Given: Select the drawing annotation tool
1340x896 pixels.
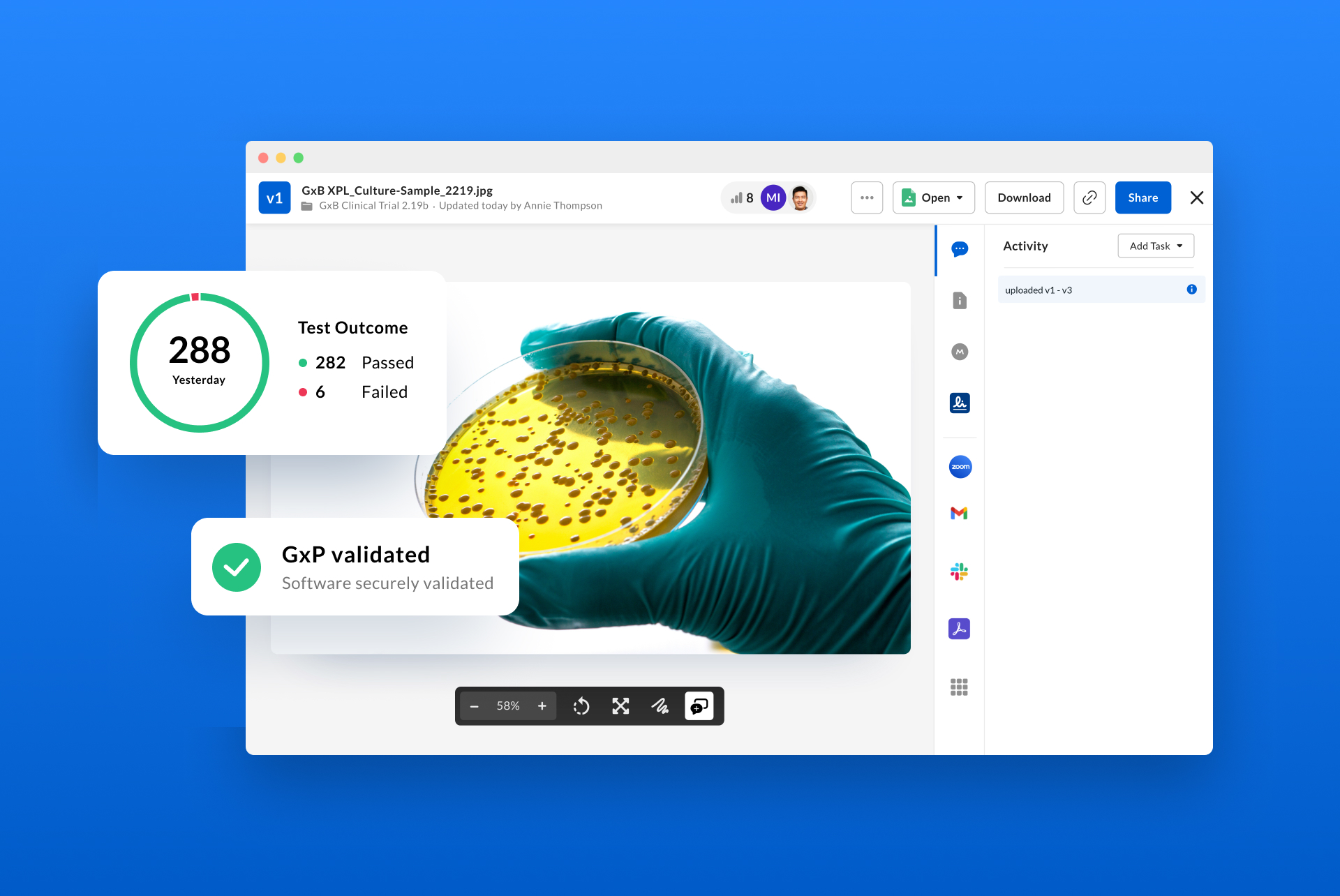Looking at the screenshot, I should pos(660,706).
